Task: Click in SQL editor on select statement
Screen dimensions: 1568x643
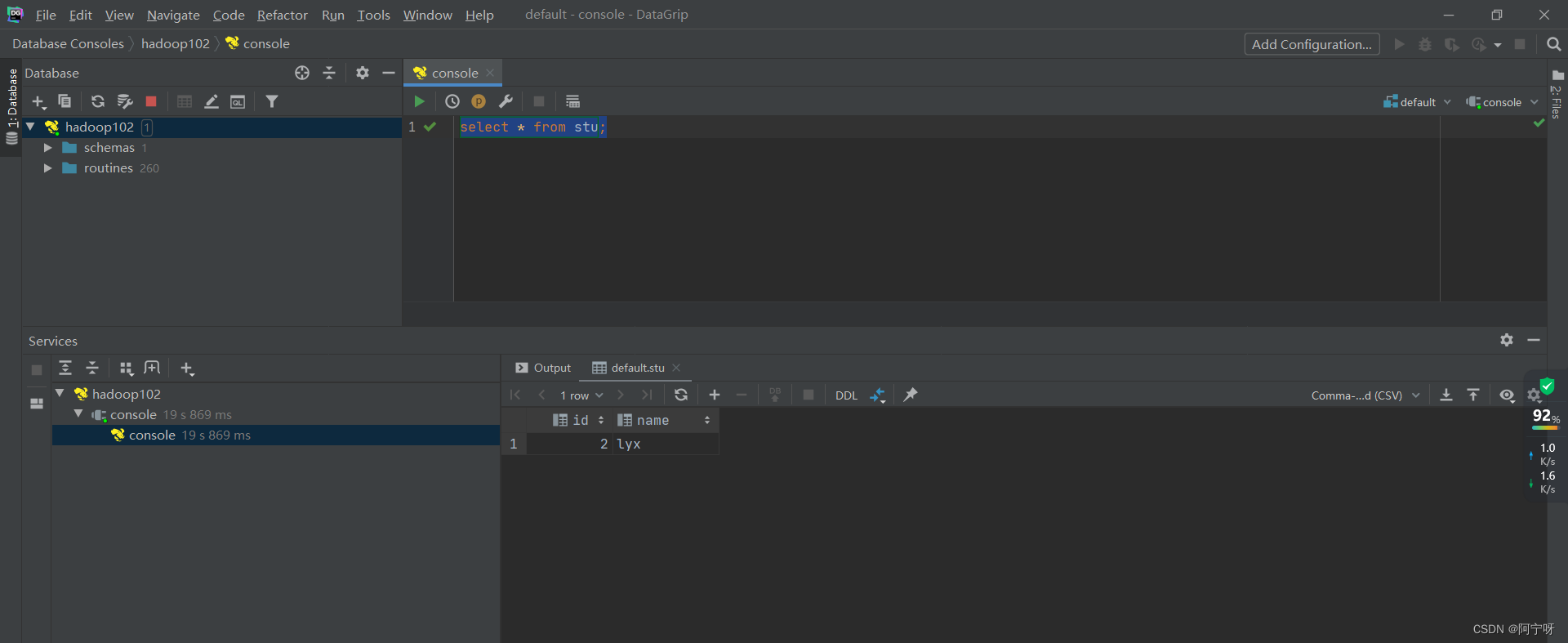Action: coord(532,127)
